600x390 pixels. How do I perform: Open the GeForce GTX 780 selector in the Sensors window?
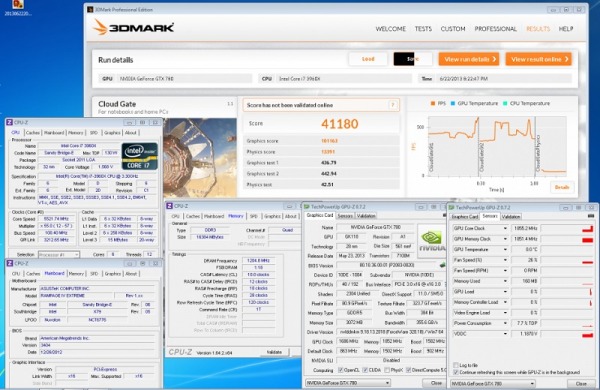point(493,383)
